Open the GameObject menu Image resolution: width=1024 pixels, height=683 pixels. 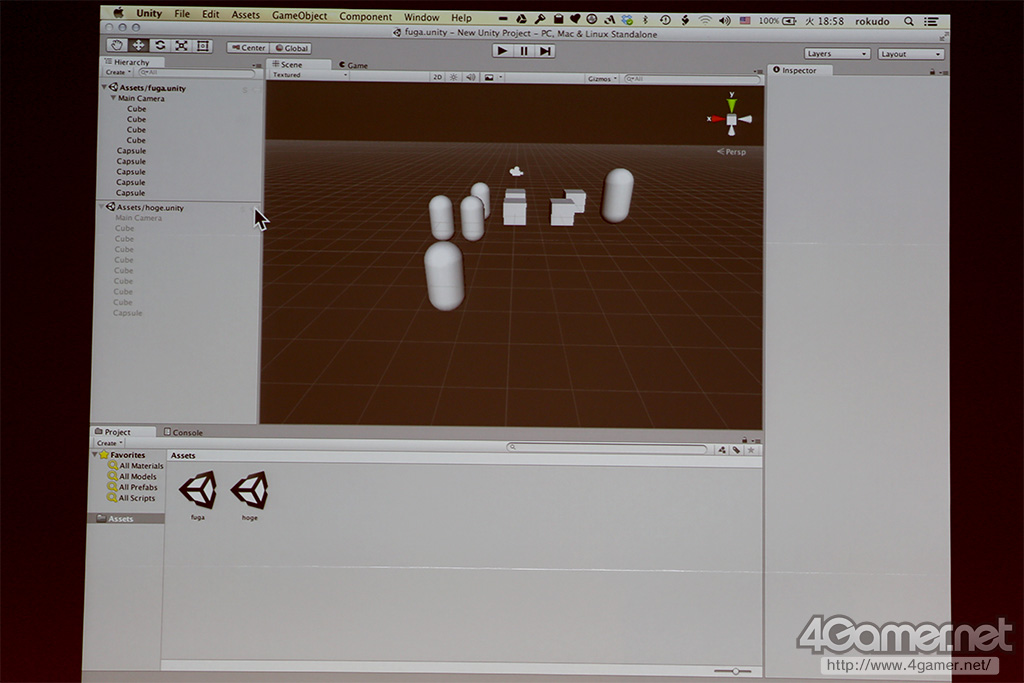(x=299, y=16)
